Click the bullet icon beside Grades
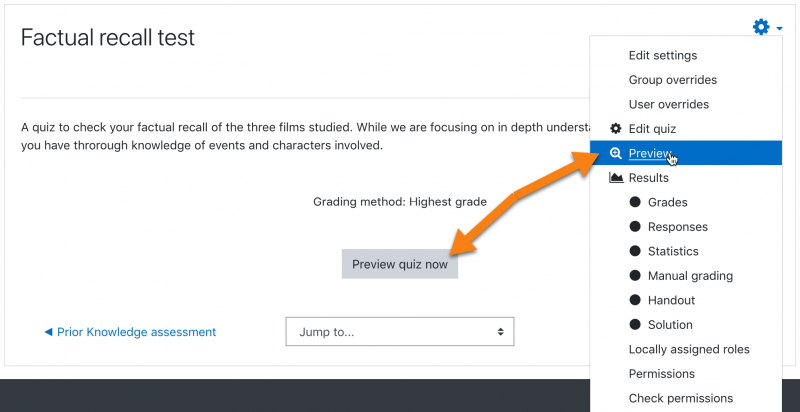 click(x=635, y=202)
